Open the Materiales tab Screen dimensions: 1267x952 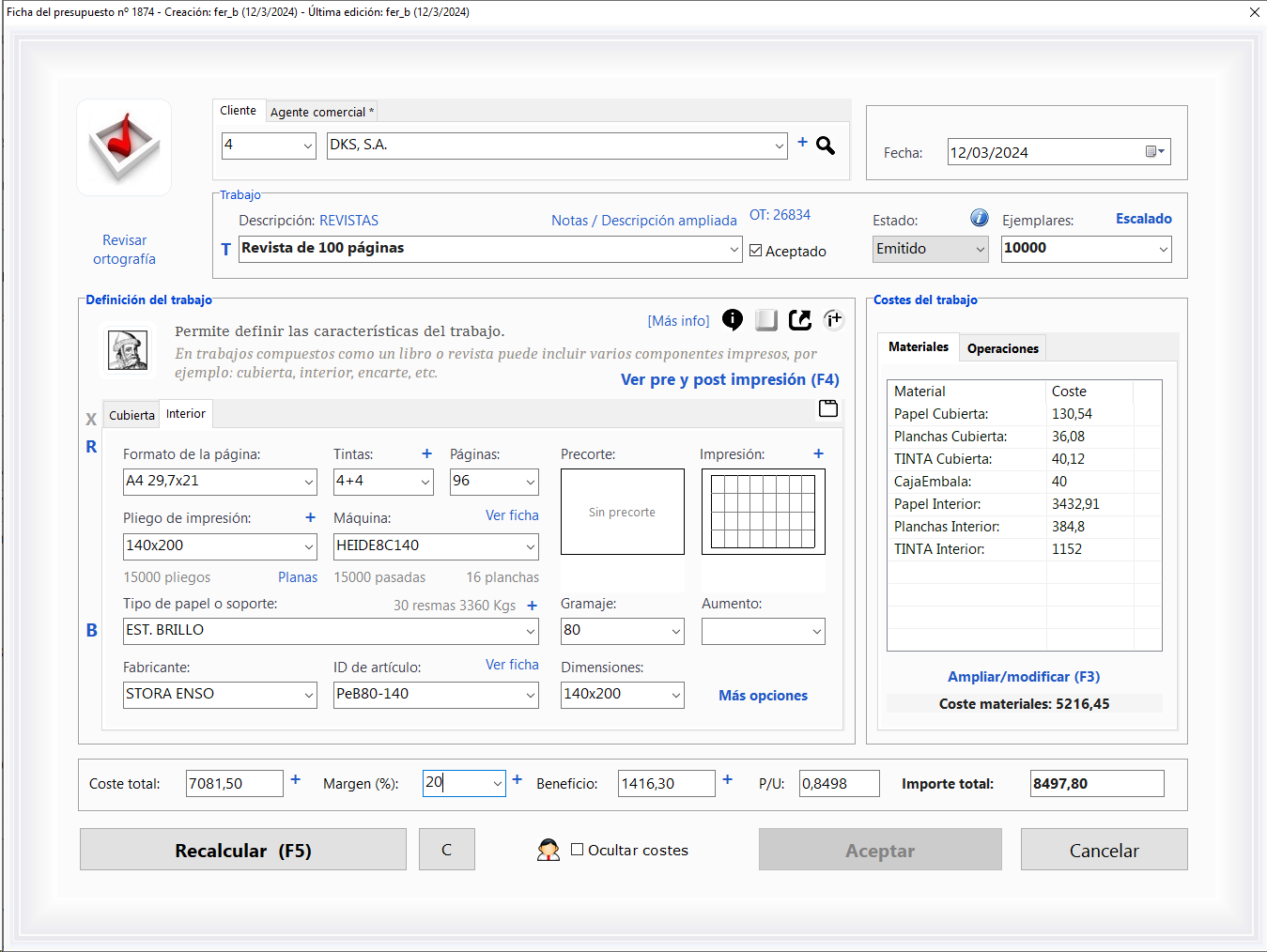(919, 347)
